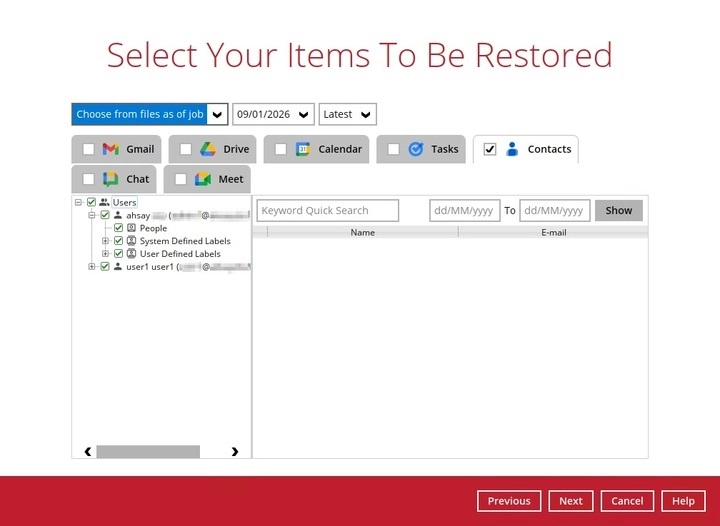The height and width of the screenshot is (526, 720).
Task: Tick the Gmail checkbox
Action: [x=88, y=150]
